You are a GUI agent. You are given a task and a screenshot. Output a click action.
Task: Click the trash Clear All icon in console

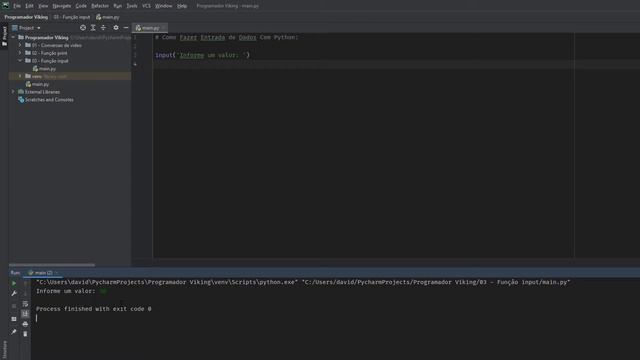25,334
